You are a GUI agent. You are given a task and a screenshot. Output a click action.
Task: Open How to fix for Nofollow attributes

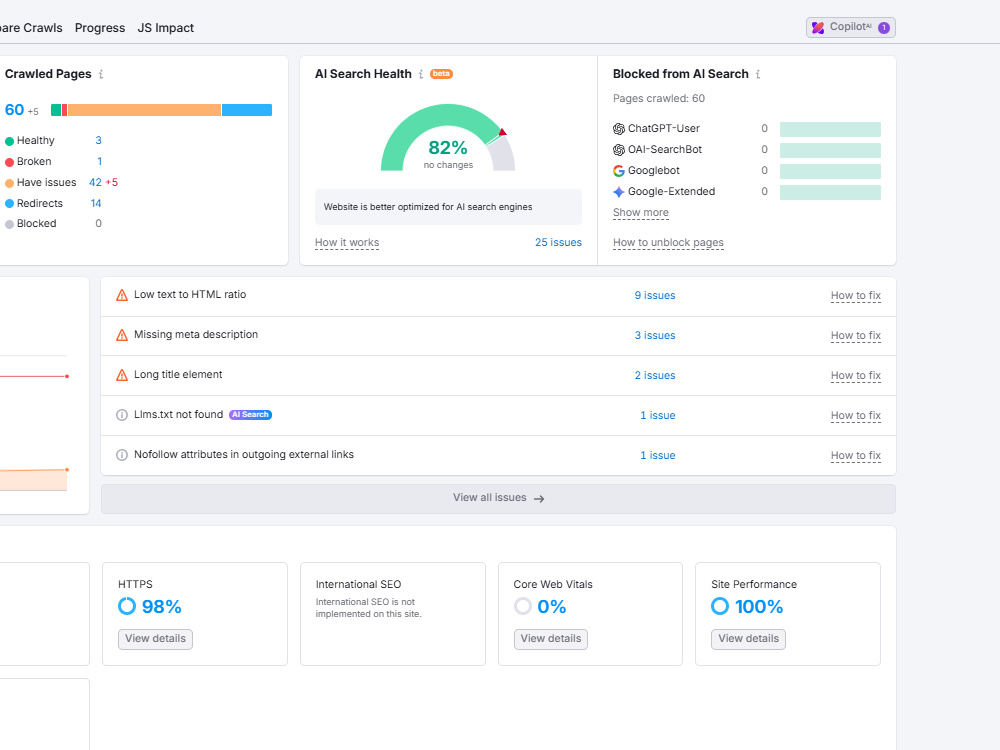[x=856, y=455]
